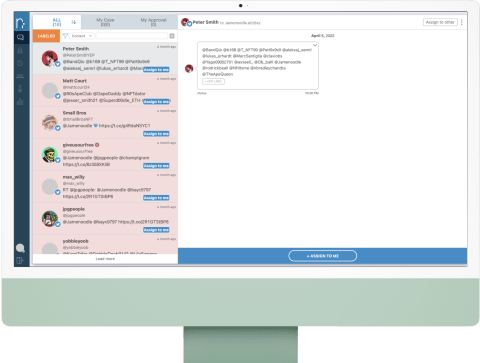Click the app logo in sidebar
Screen dimensions: 480x363
(x=20, y=23)
